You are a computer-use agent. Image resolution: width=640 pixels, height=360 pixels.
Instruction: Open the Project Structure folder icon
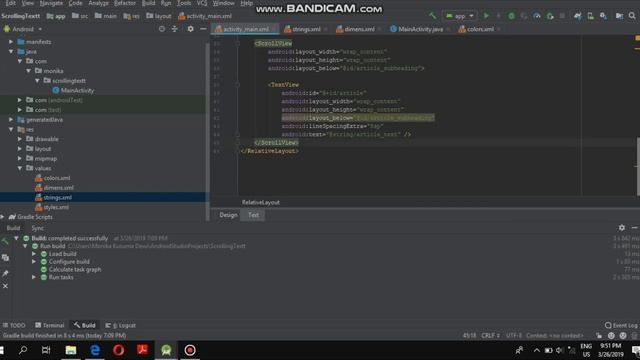click(x=619, y=16)
